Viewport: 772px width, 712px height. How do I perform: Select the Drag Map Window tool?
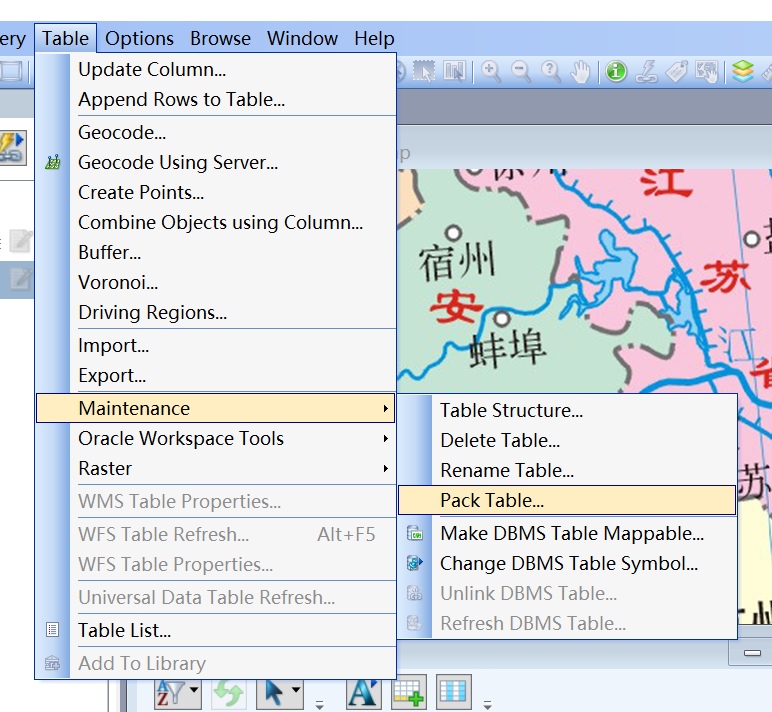(x=707, y=72)
